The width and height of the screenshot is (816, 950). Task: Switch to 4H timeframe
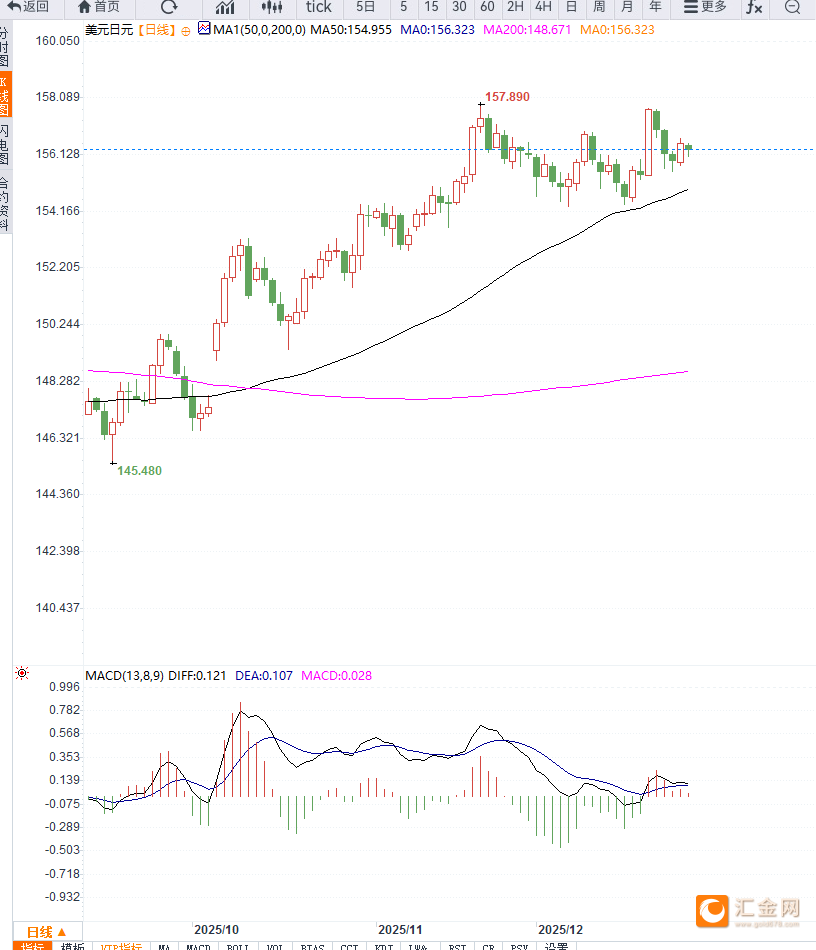tap(543, 7)
